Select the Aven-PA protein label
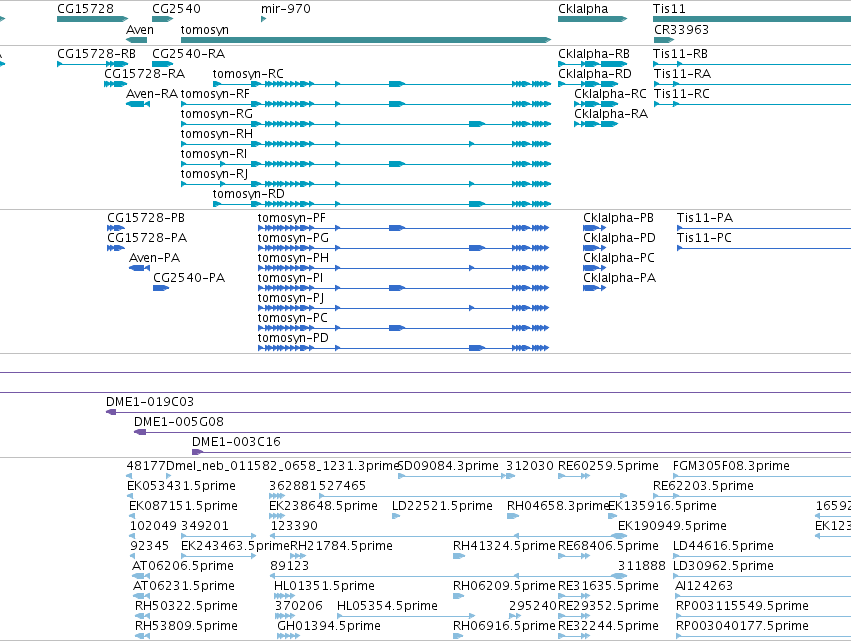Image resolution: width=851 pixels, height=641 pixels. [x=155, y=258]
